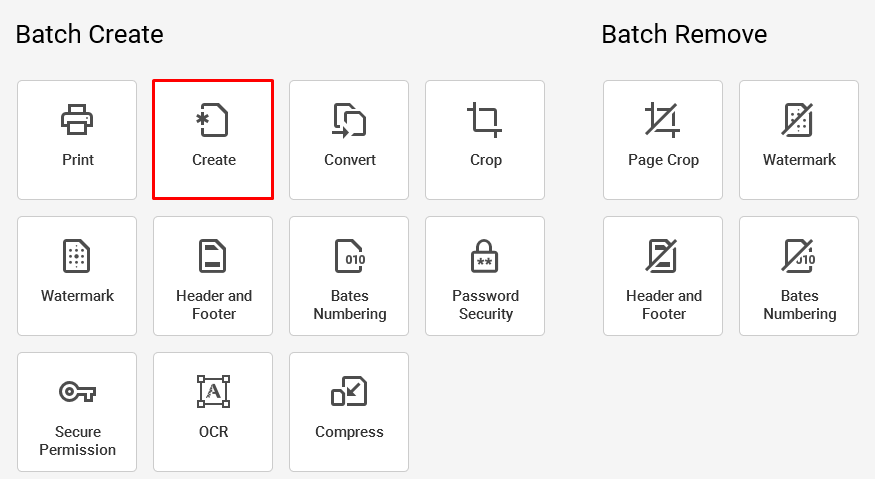Launch the batch Convert tool
875x479 pixels.
[349, 140]
